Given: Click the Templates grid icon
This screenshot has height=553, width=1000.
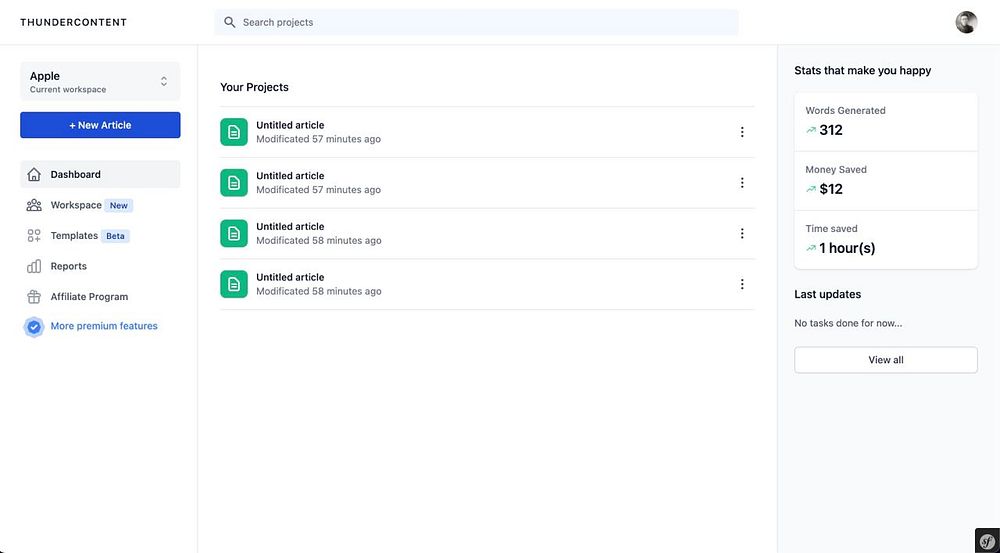Looking at the screenshot, I should point(34,235).
